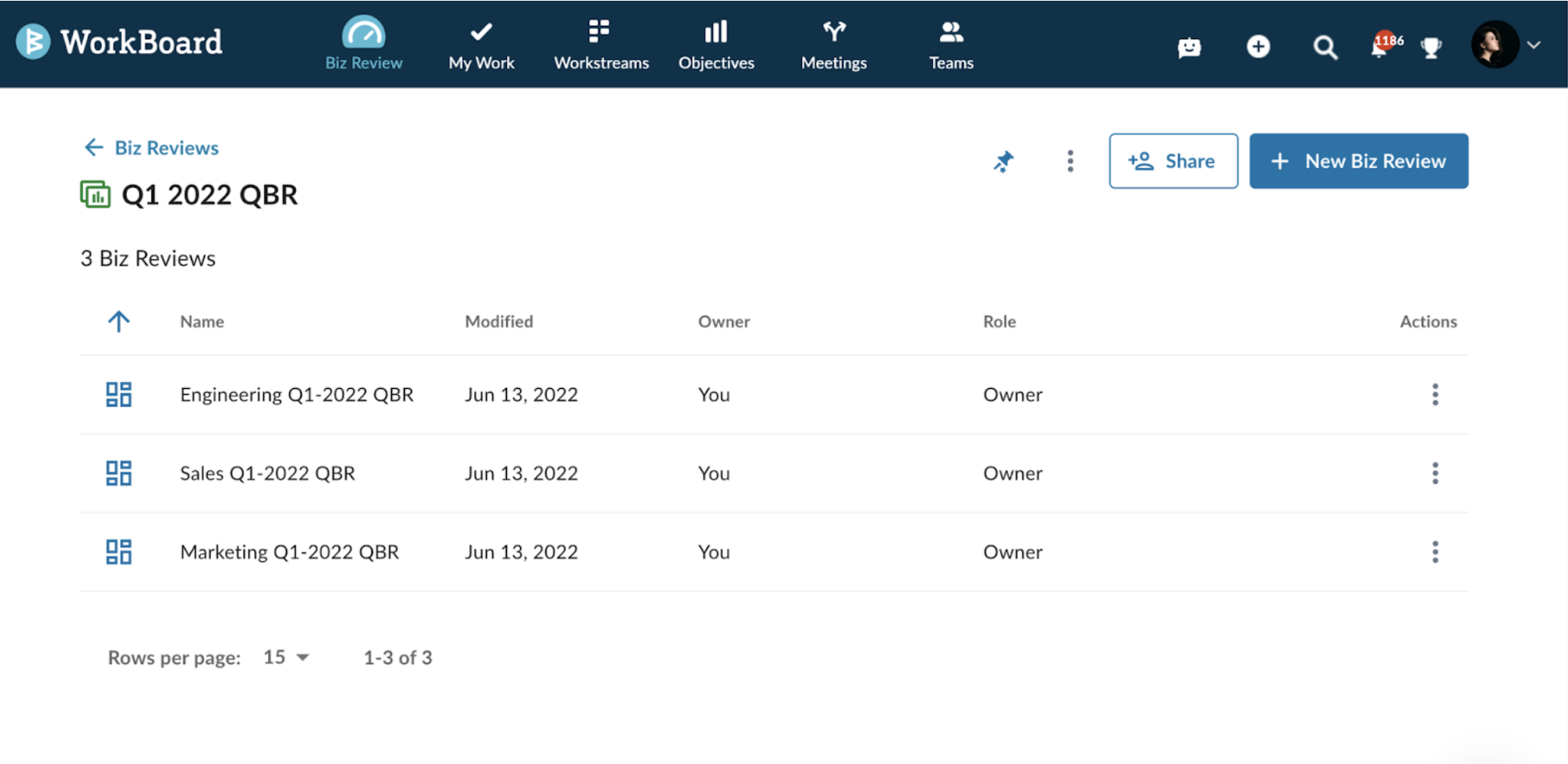Click the Q1 2022 QBR folder icon
This screenshot has width=1568, height=764.
point(95,195)
